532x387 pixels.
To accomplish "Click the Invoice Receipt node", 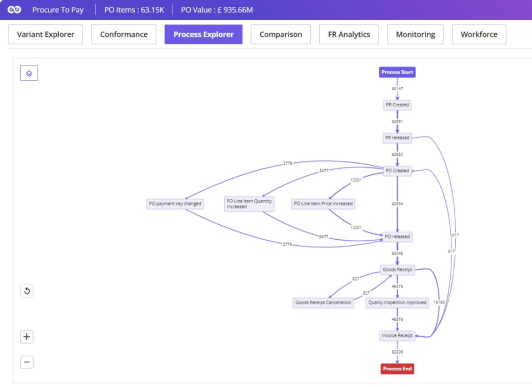I will coord(397,335).
